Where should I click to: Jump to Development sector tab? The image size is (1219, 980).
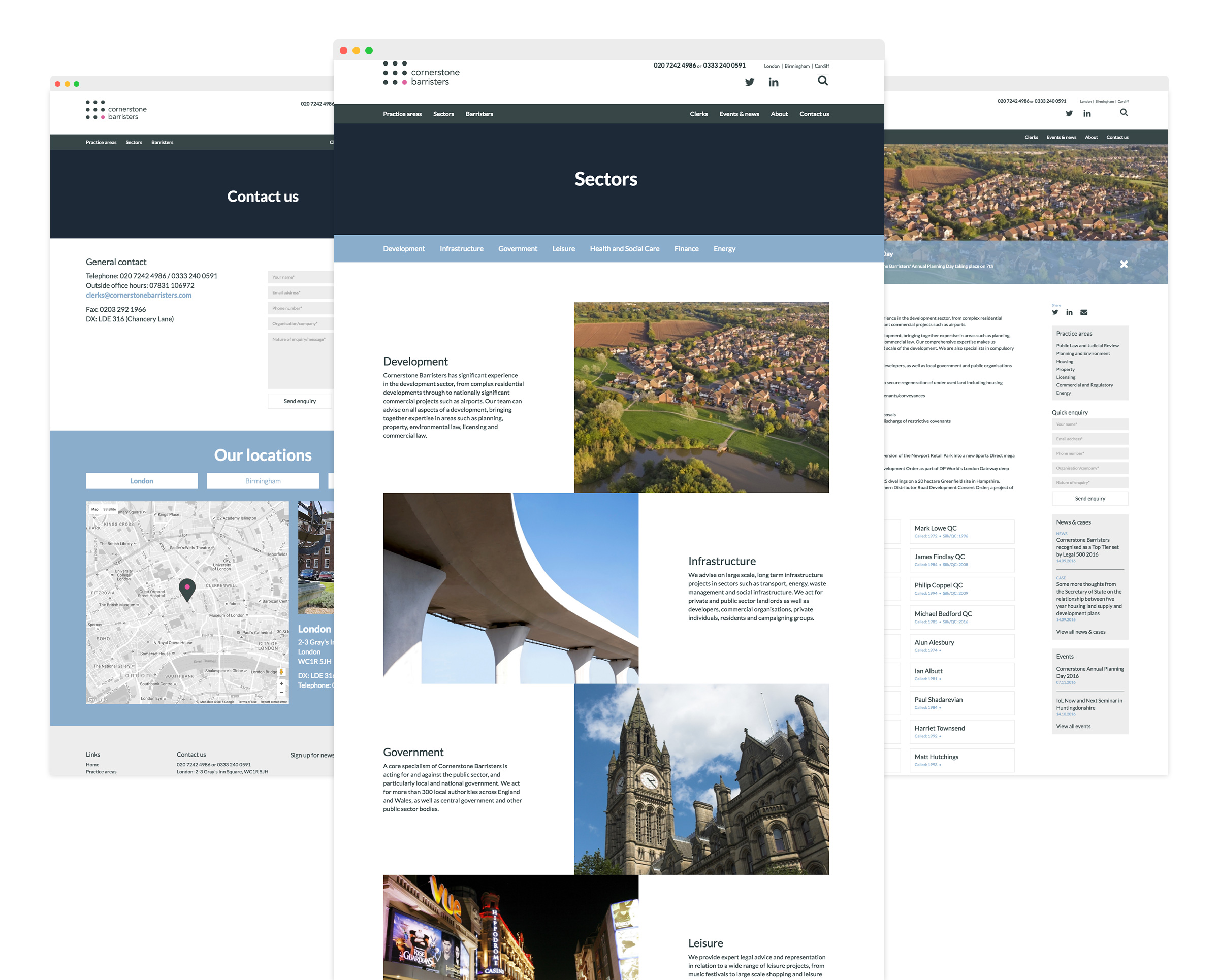point(404,249)
